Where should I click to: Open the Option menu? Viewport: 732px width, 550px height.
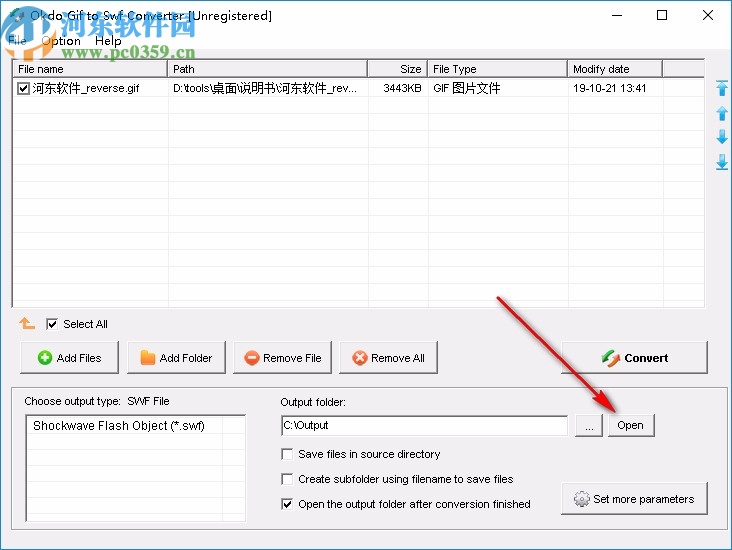61,41
